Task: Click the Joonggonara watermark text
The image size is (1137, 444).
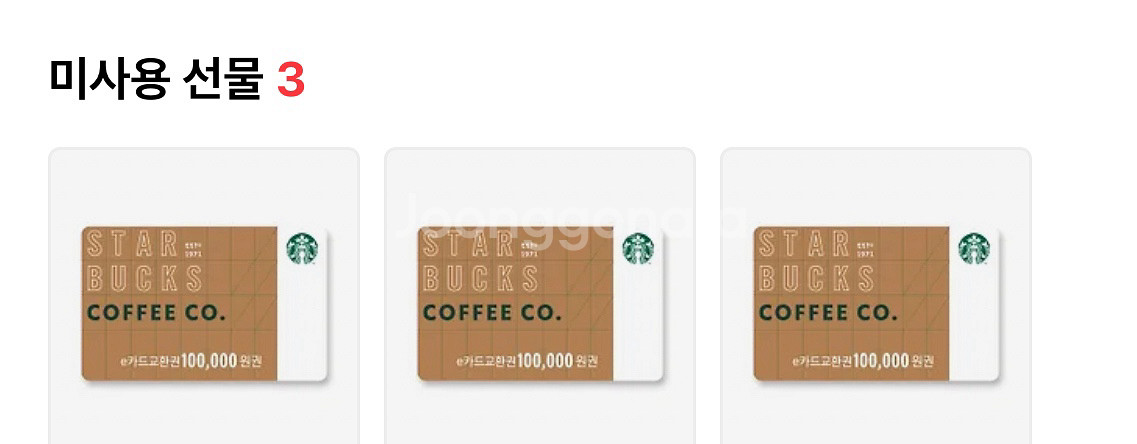Action: [573, 216]
